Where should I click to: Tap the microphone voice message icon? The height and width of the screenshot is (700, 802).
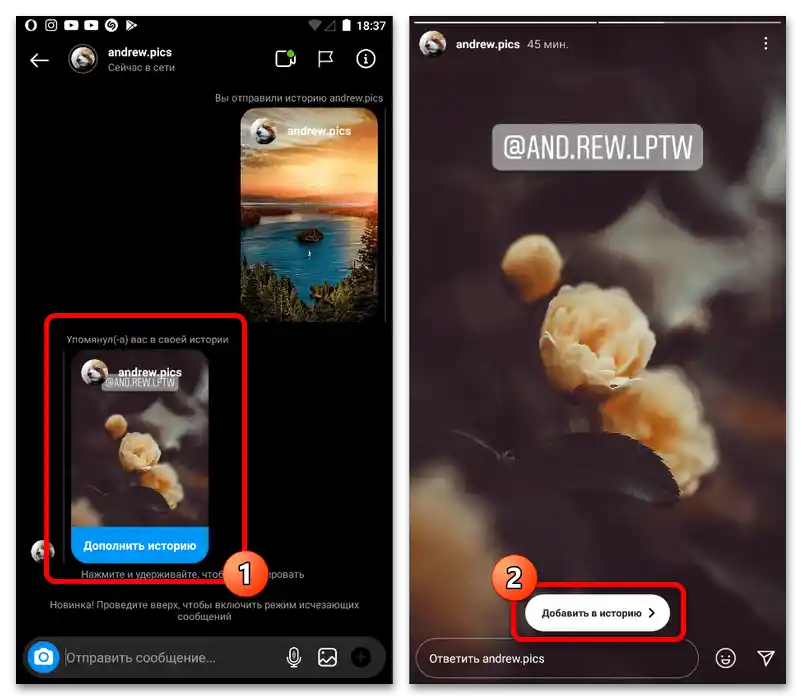[294, 657]
